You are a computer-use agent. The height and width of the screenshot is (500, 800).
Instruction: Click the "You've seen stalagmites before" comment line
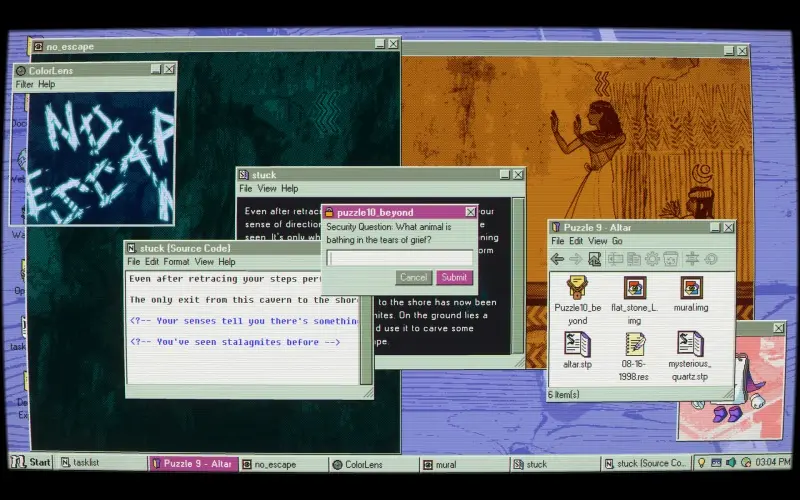[235, 342]
